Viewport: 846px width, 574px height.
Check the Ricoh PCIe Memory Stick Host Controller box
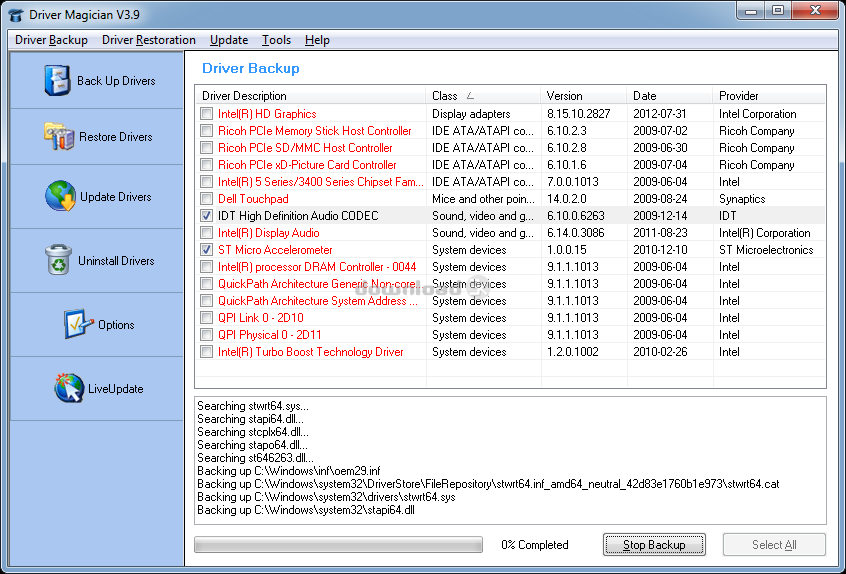(206, 131)
